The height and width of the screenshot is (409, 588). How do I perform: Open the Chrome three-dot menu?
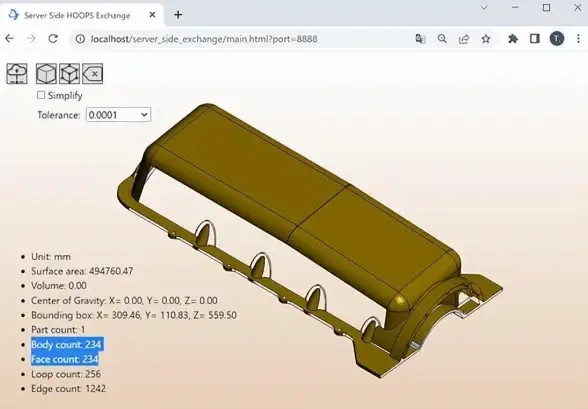click(x=579, y=39)
